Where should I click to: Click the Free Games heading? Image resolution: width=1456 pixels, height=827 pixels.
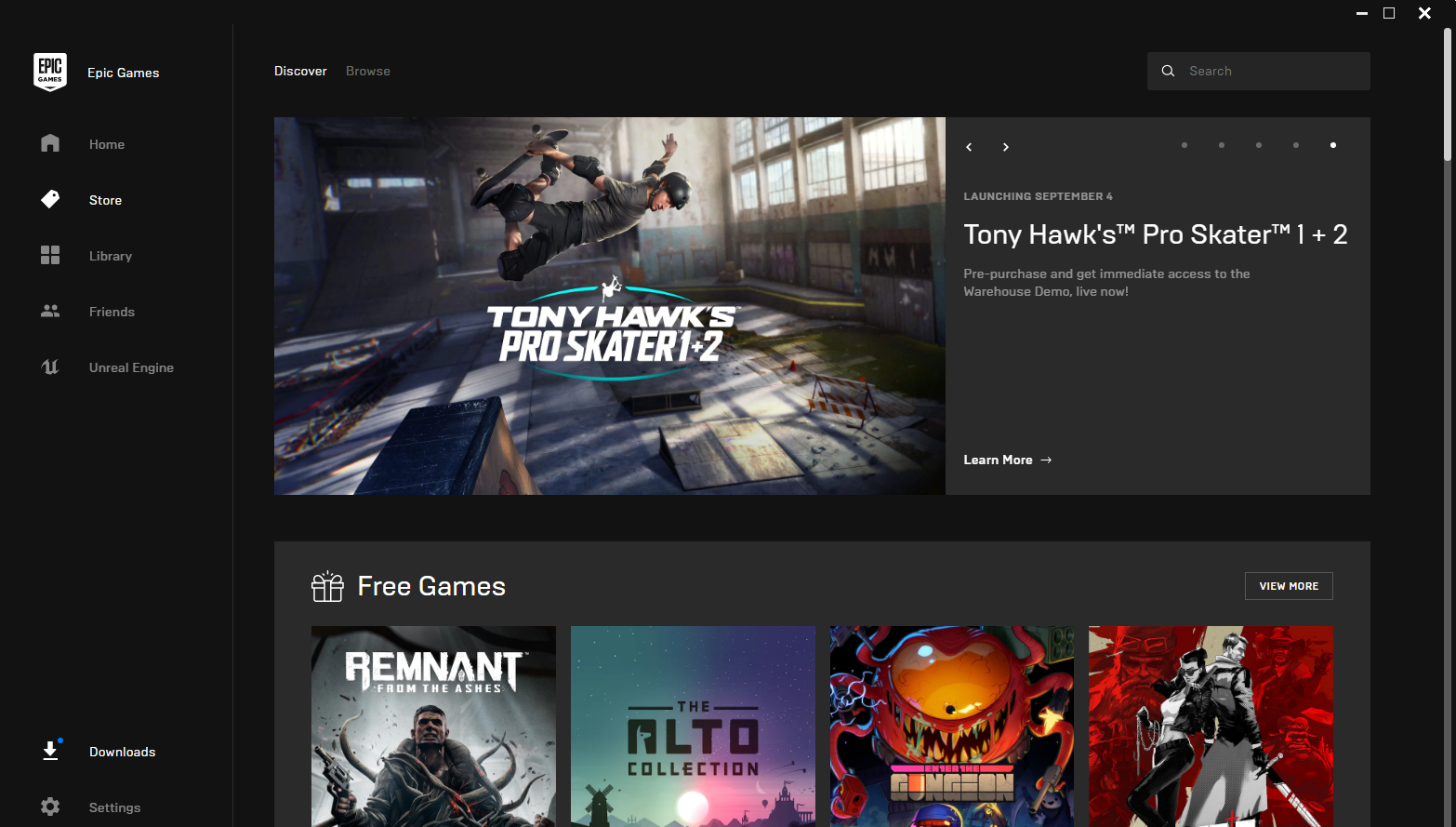click(431, 586)
